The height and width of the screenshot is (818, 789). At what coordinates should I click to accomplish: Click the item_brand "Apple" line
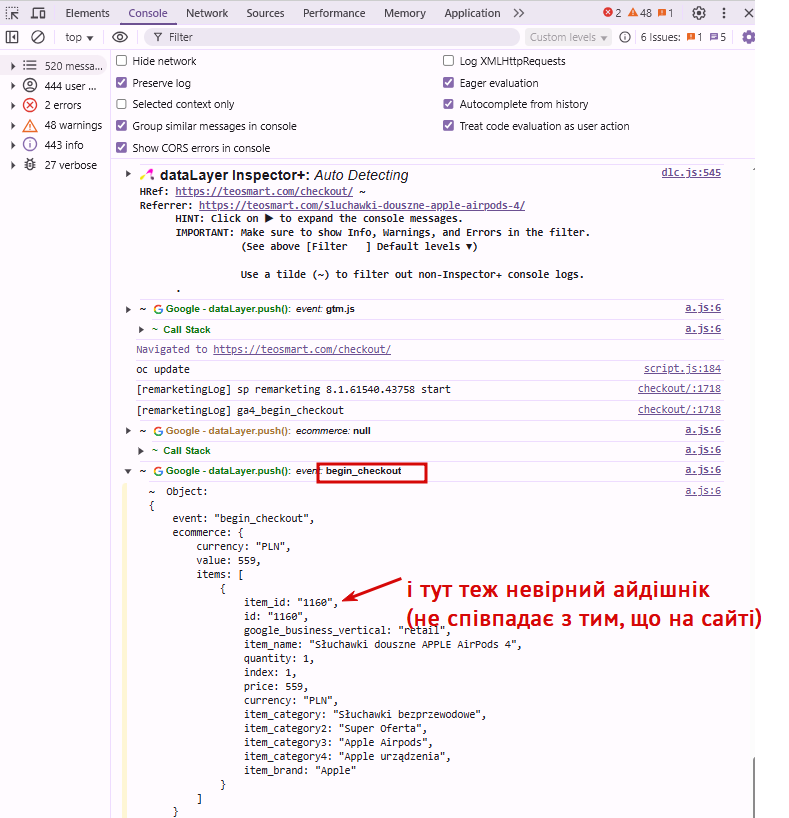pos(300,771)
